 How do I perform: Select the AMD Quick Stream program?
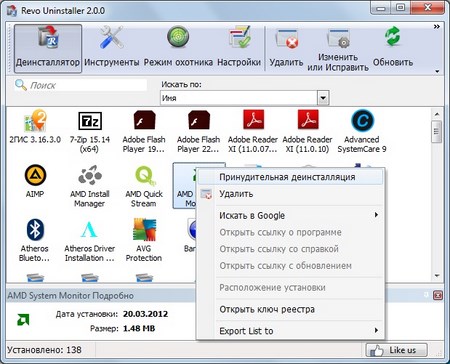(x=144, y=186)
